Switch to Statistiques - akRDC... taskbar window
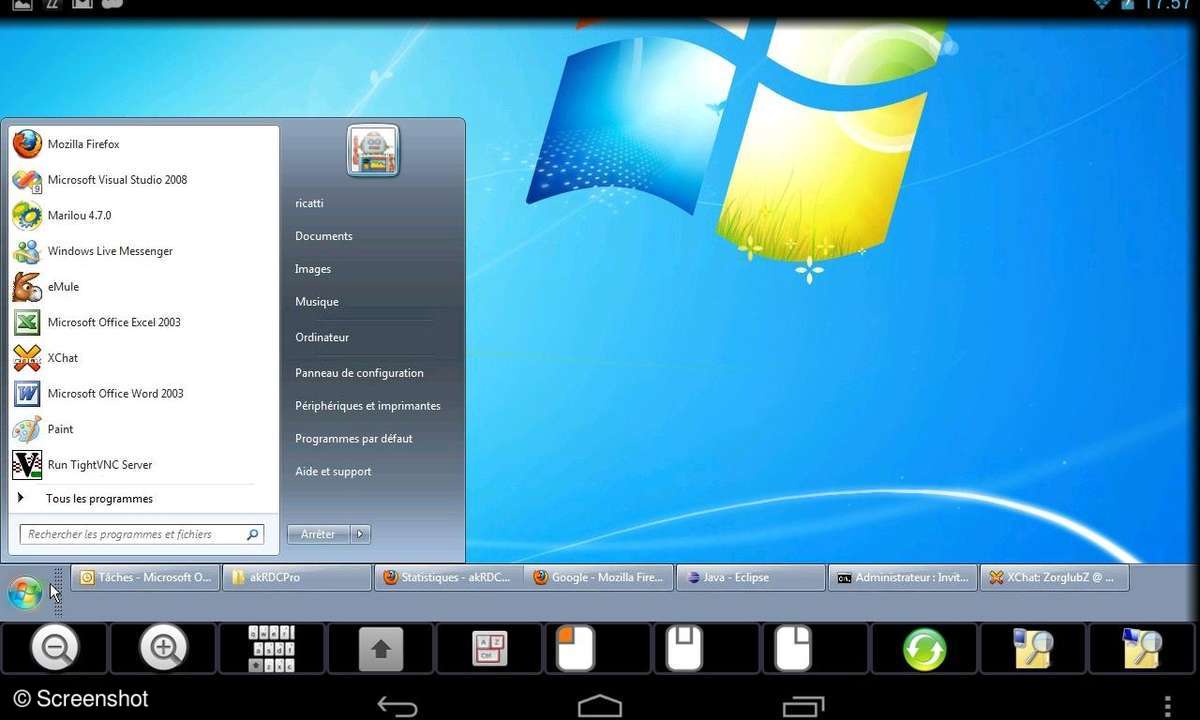Screen dimensions: 1200x720 point(449,578)
